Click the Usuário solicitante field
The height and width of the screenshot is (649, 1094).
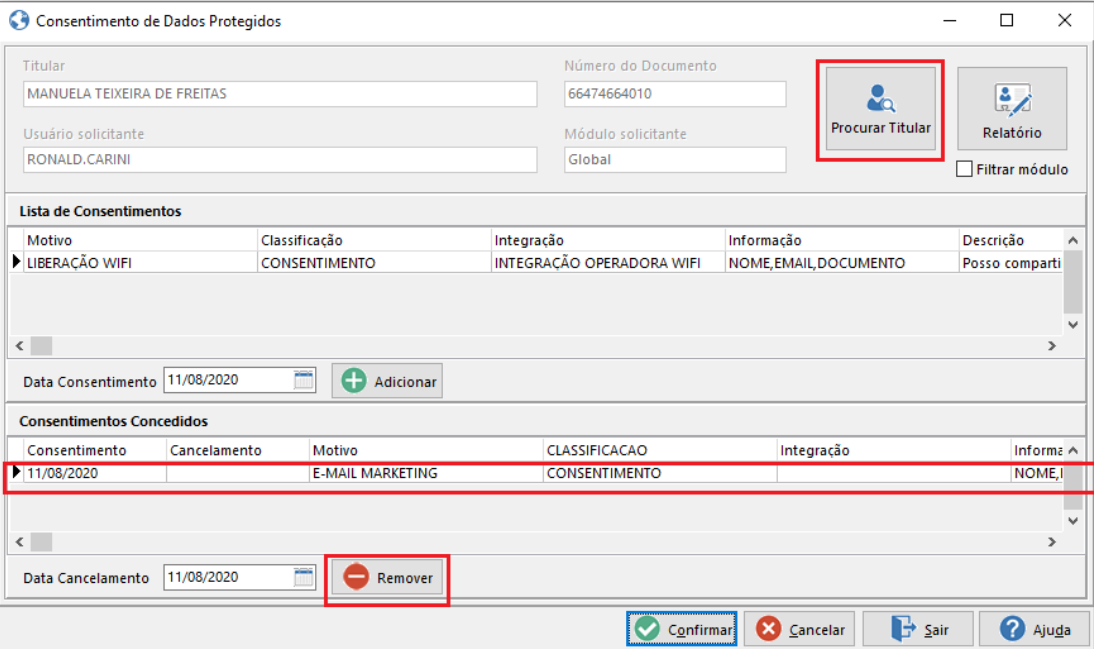pyautogui.click(x=280, y=159)
